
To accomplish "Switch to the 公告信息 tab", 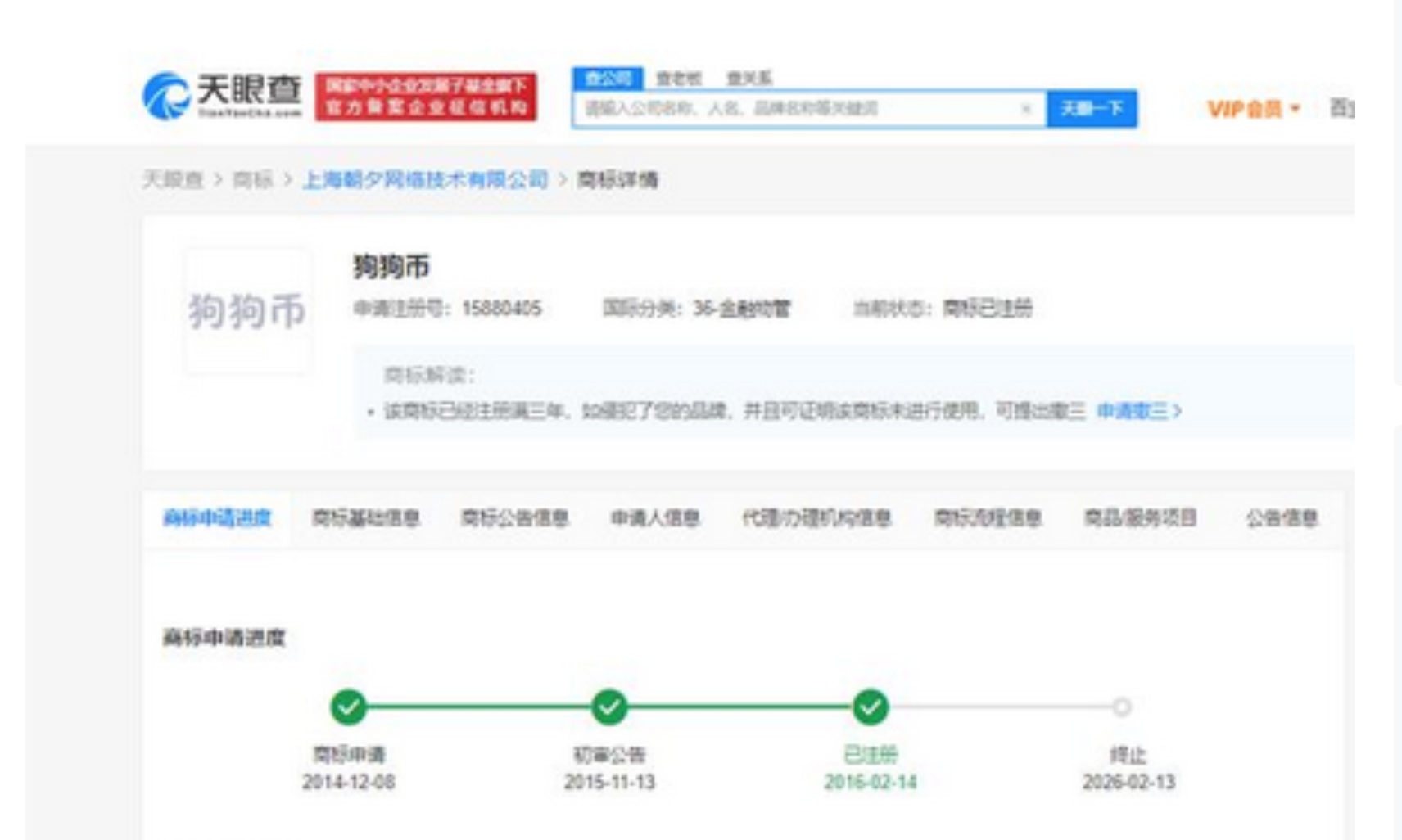I will [x=1282, y=517].
